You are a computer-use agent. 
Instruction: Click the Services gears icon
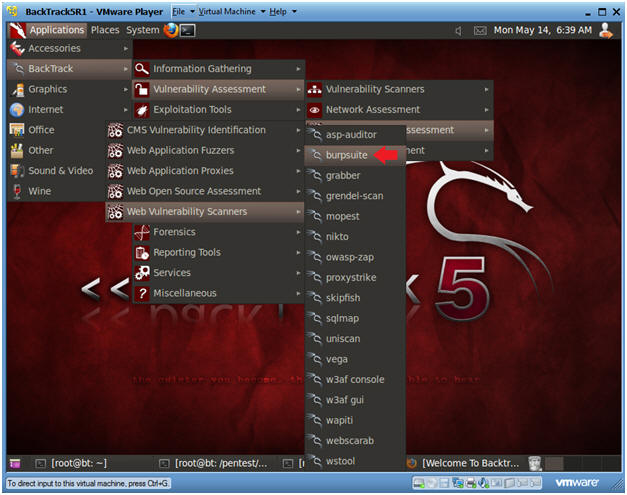pyautogui.click(x=142, y=273)
